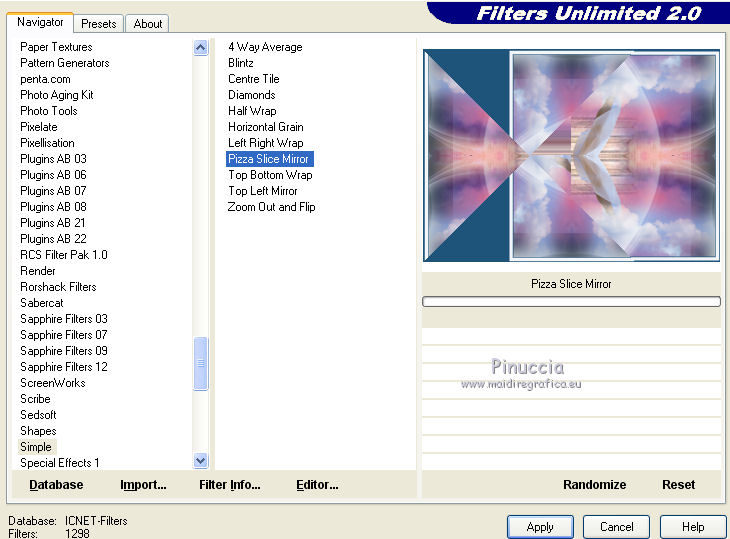Select penta.com category
730x539 pixels.
pos(45,79)
